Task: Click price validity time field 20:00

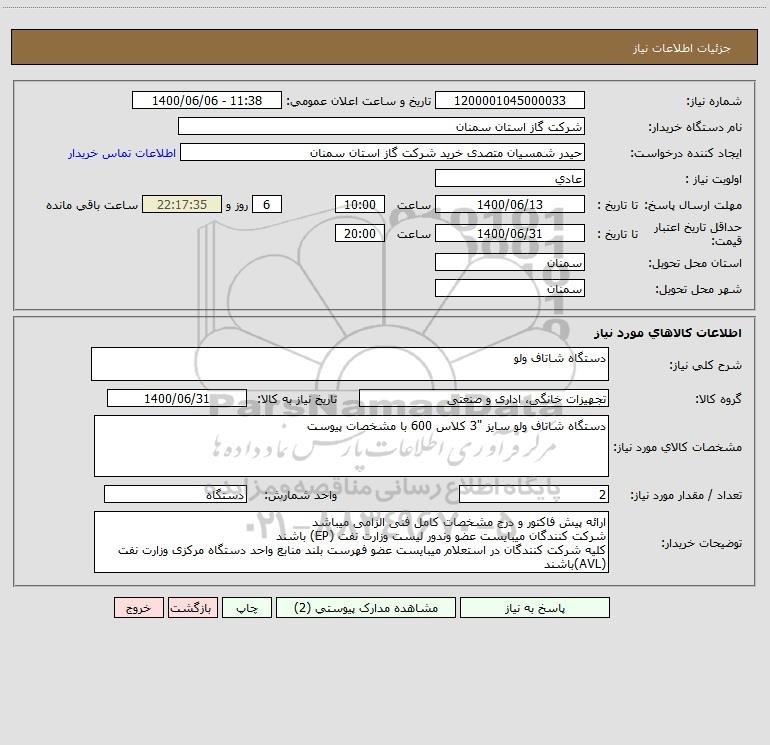Action: click(x=359, y=233)
